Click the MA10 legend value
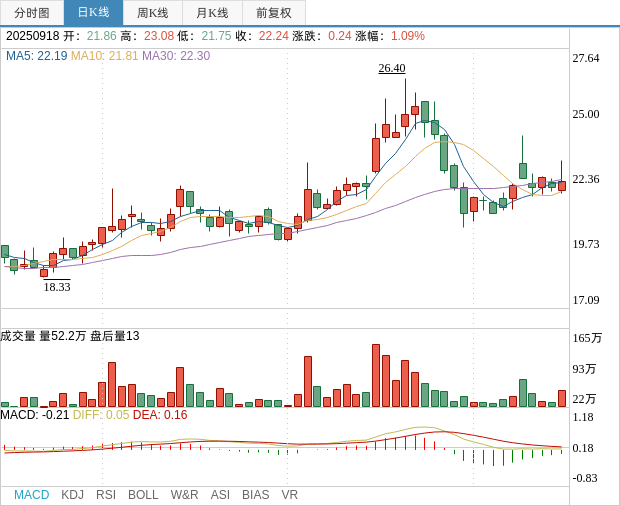The width and height of the screenshot is (620, 506). pyautogui.click(x=104, y=56)
